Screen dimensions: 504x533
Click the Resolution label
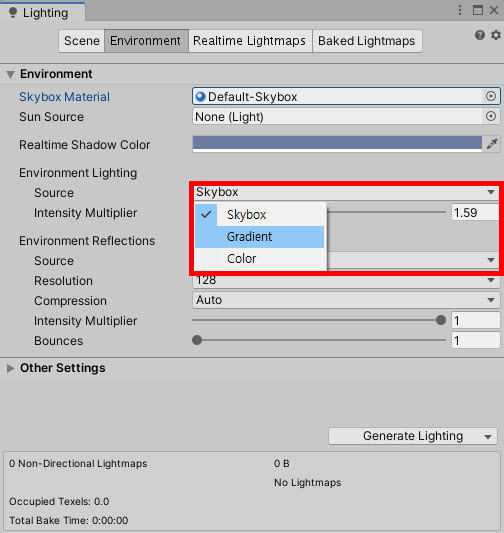[63, 281]
